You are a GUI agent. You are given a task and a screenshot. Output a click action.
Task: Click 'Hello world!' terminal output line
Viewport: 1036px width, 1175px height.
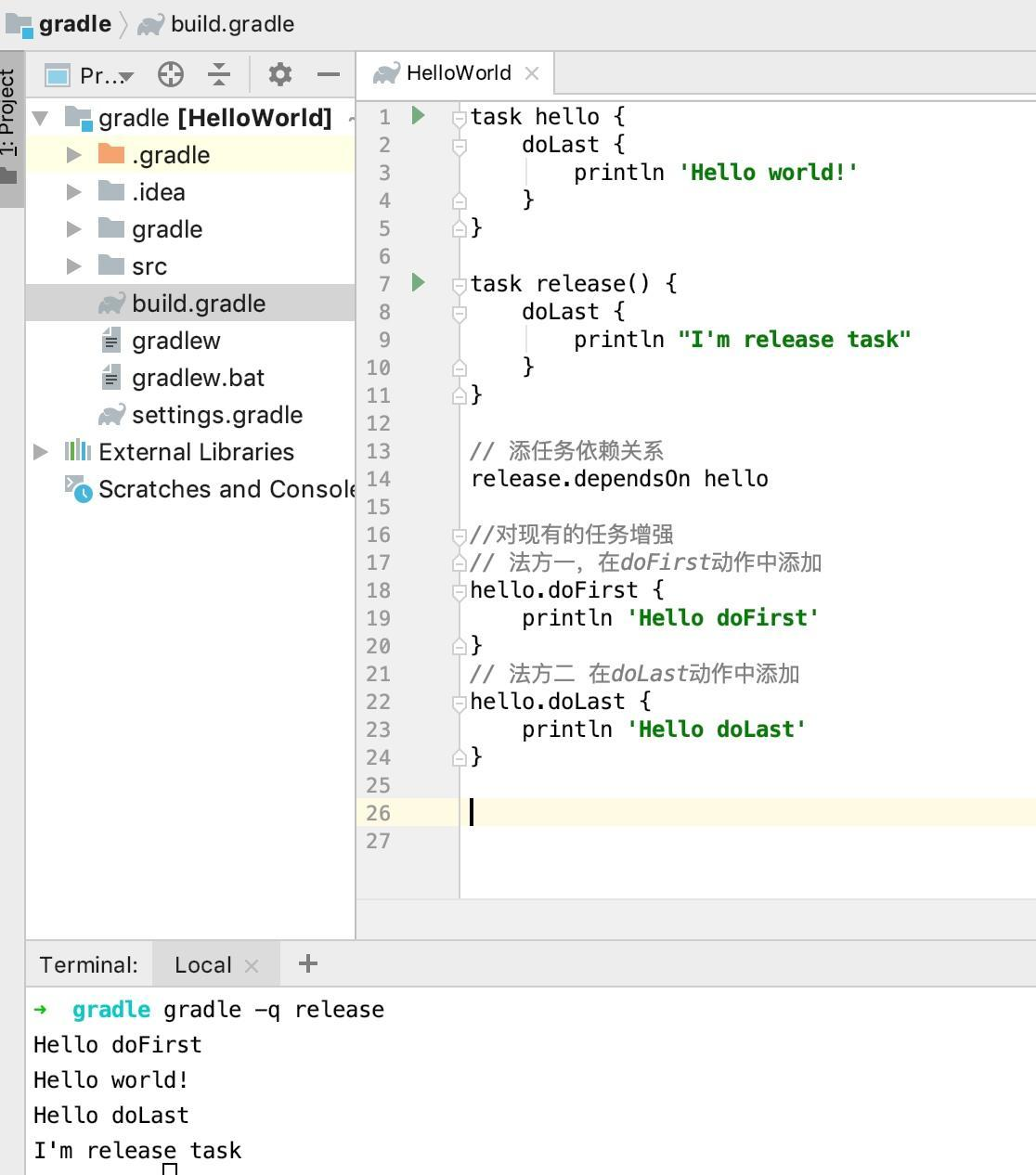pyautogui.click(x=111, y=1080)
